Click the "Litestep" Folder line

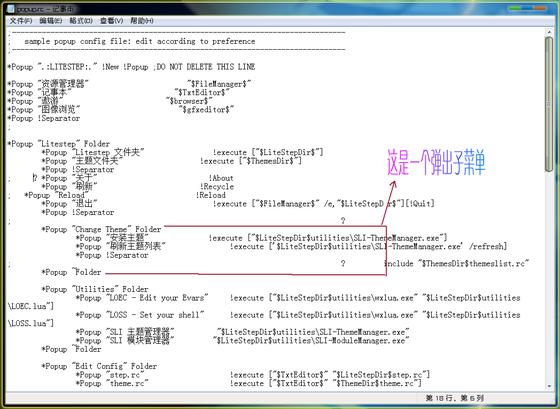tap(59, 144)
